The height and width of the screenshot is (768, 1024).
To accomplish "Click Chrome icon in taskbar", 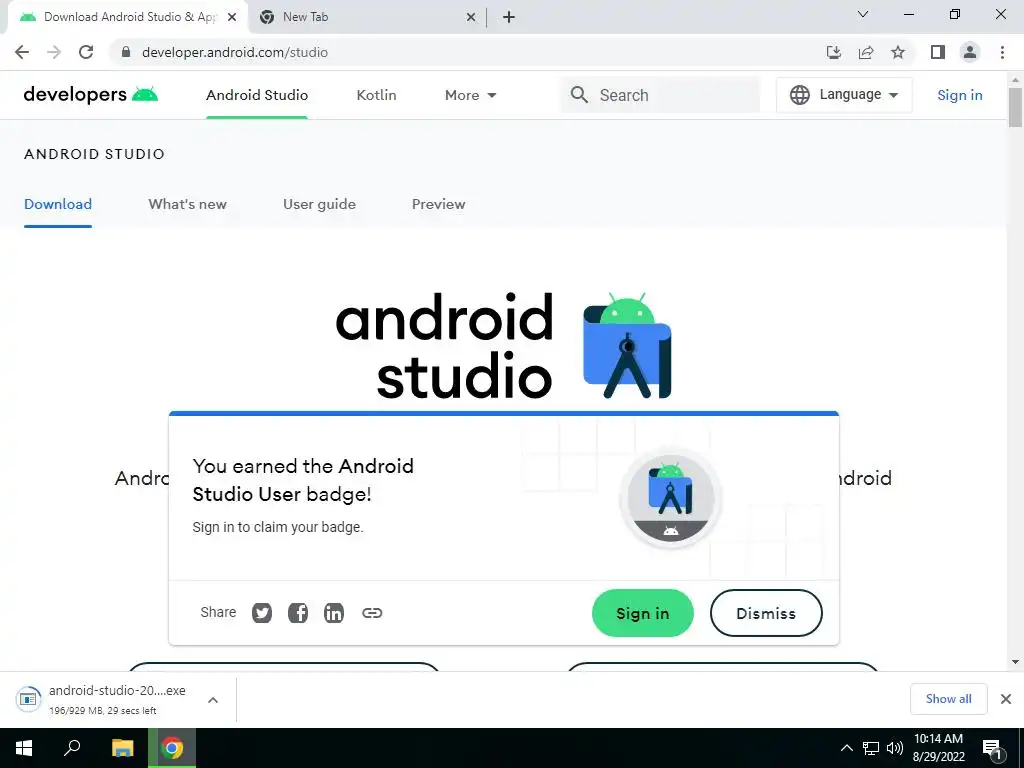I will coord(172,748).
